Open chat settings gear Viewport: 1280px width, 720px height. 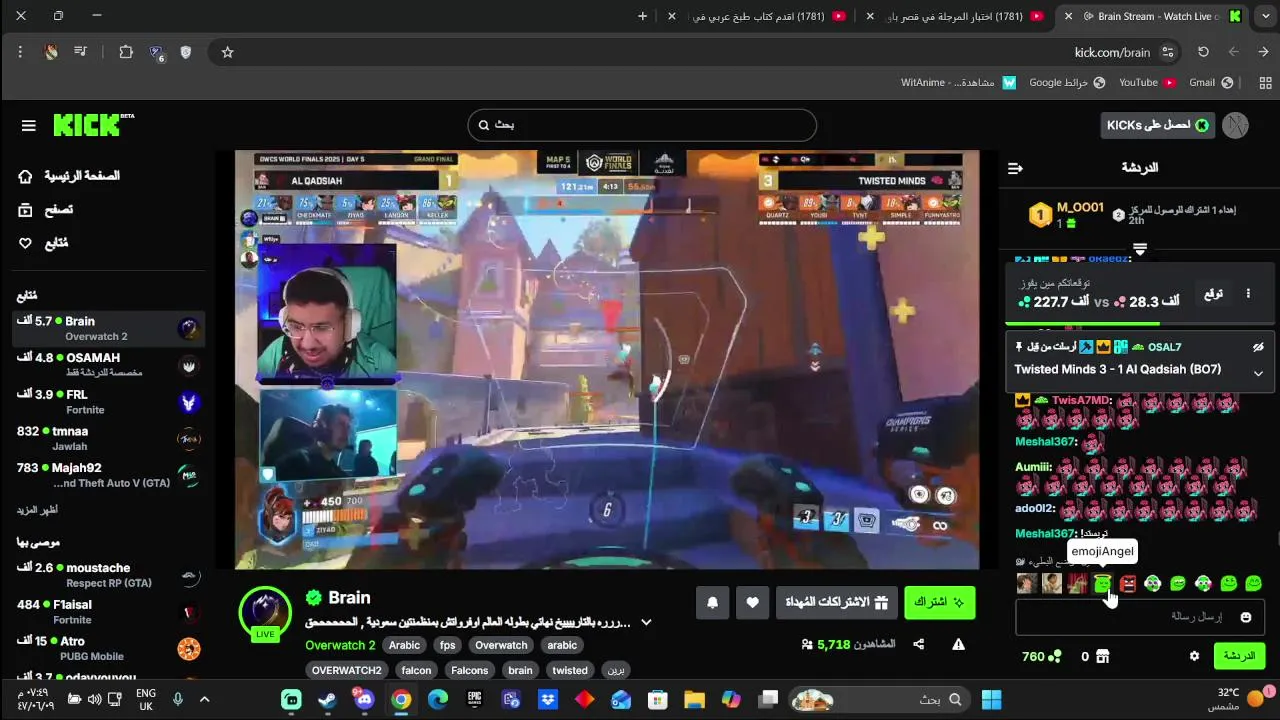1194,656
